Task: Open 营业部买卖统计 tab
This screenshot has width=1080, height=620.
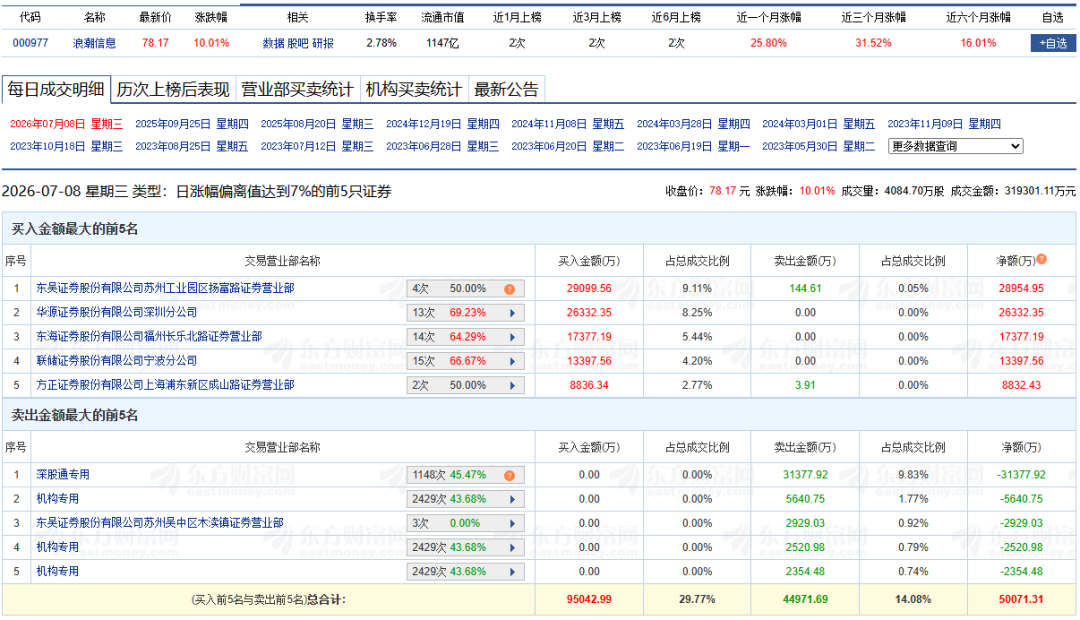Action: [297, 90]
